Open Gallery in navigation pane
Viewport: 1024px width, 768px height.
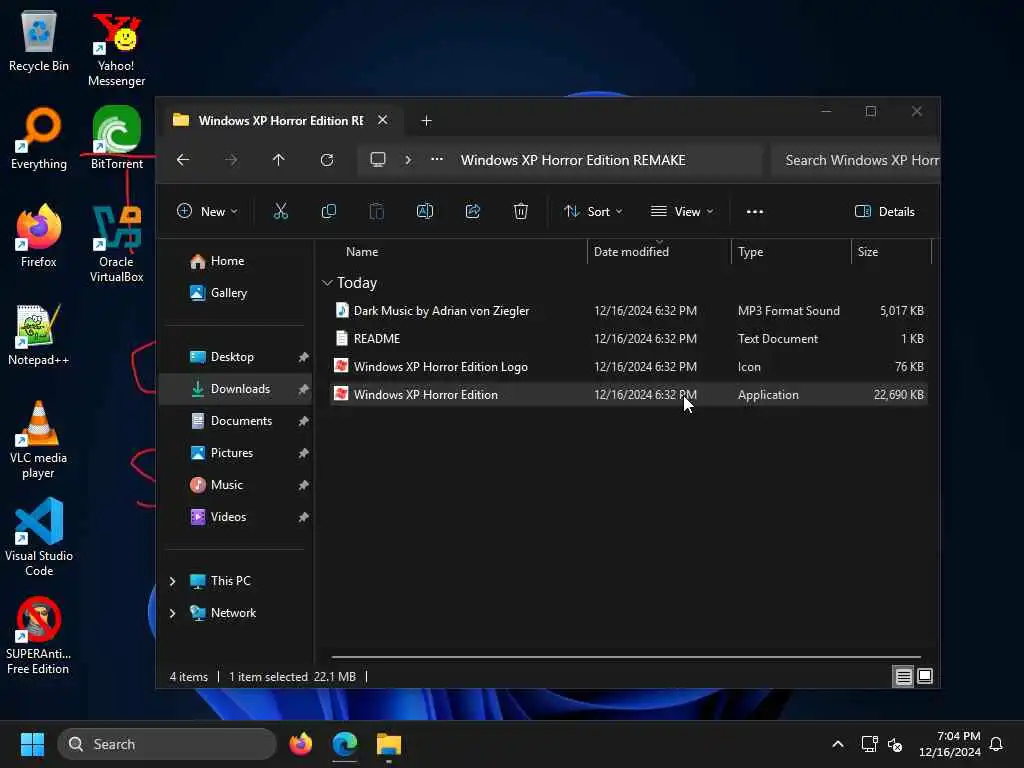coord(236,293)
